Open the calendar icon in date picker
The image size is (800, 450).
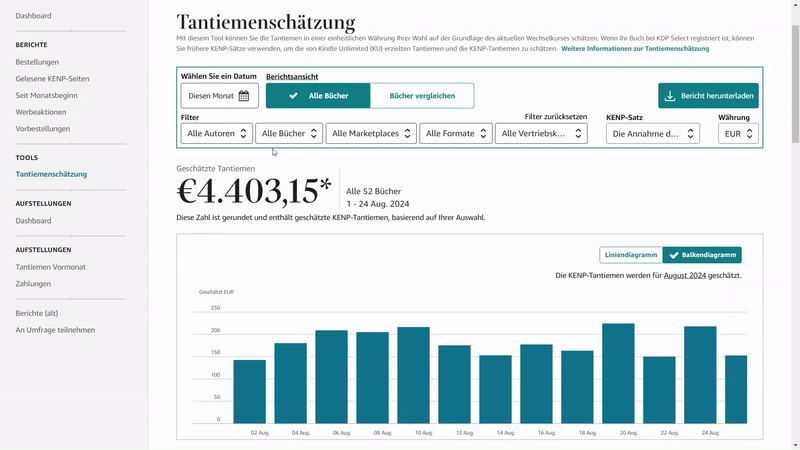pos(244,96)
